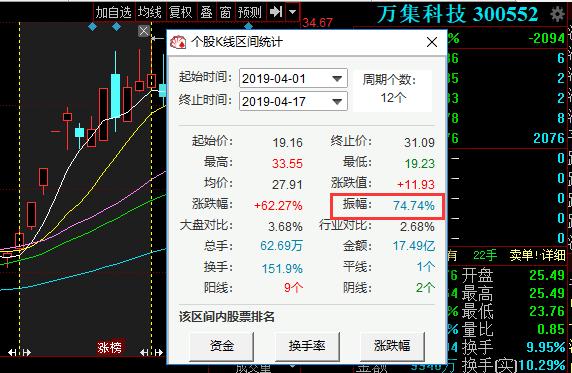572x373 pixels.
Task: Click the 涨榜 label on the chart
Action: (109, 347)
